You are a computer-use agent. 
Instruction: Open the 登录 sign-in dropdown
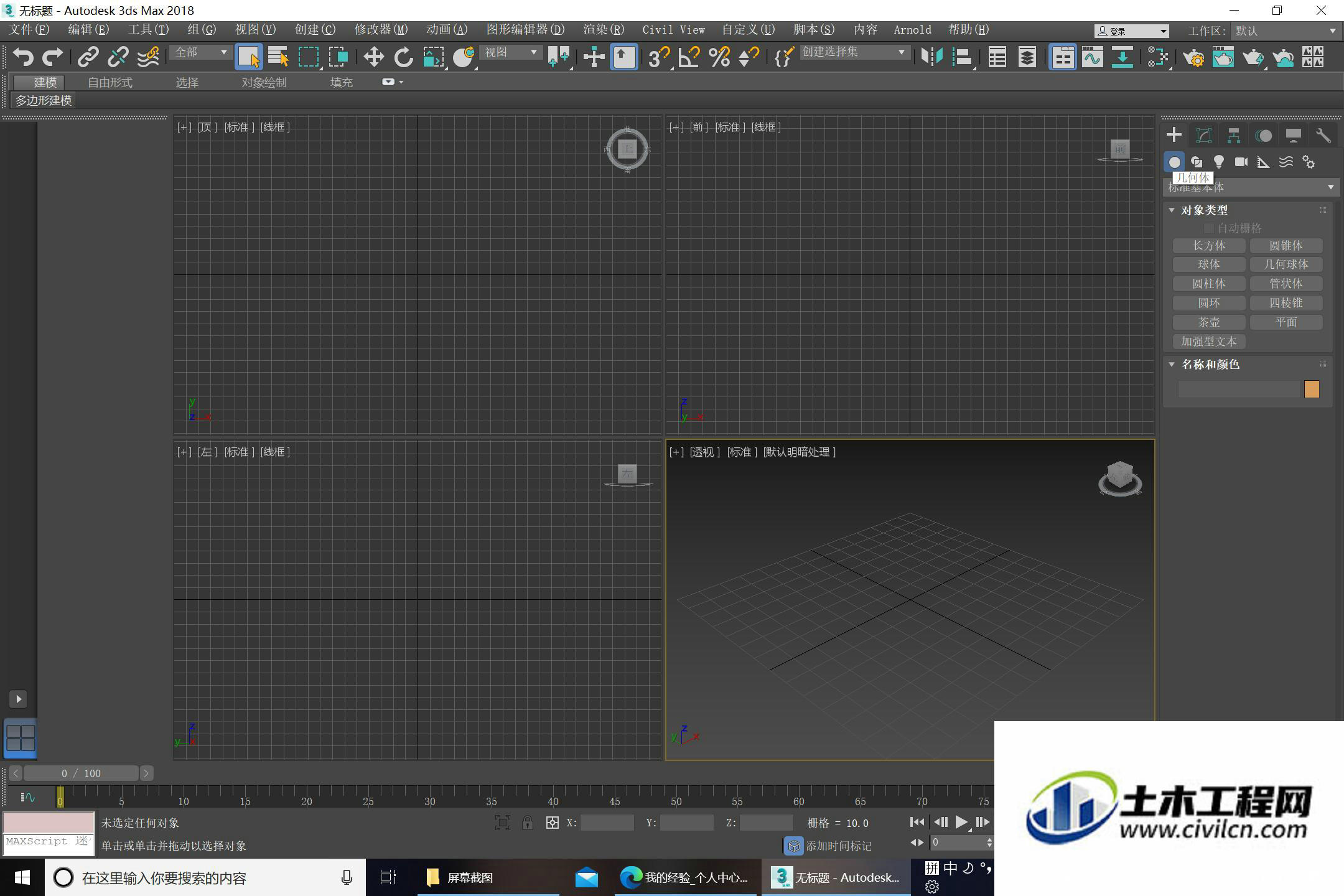coord(1132,31)
